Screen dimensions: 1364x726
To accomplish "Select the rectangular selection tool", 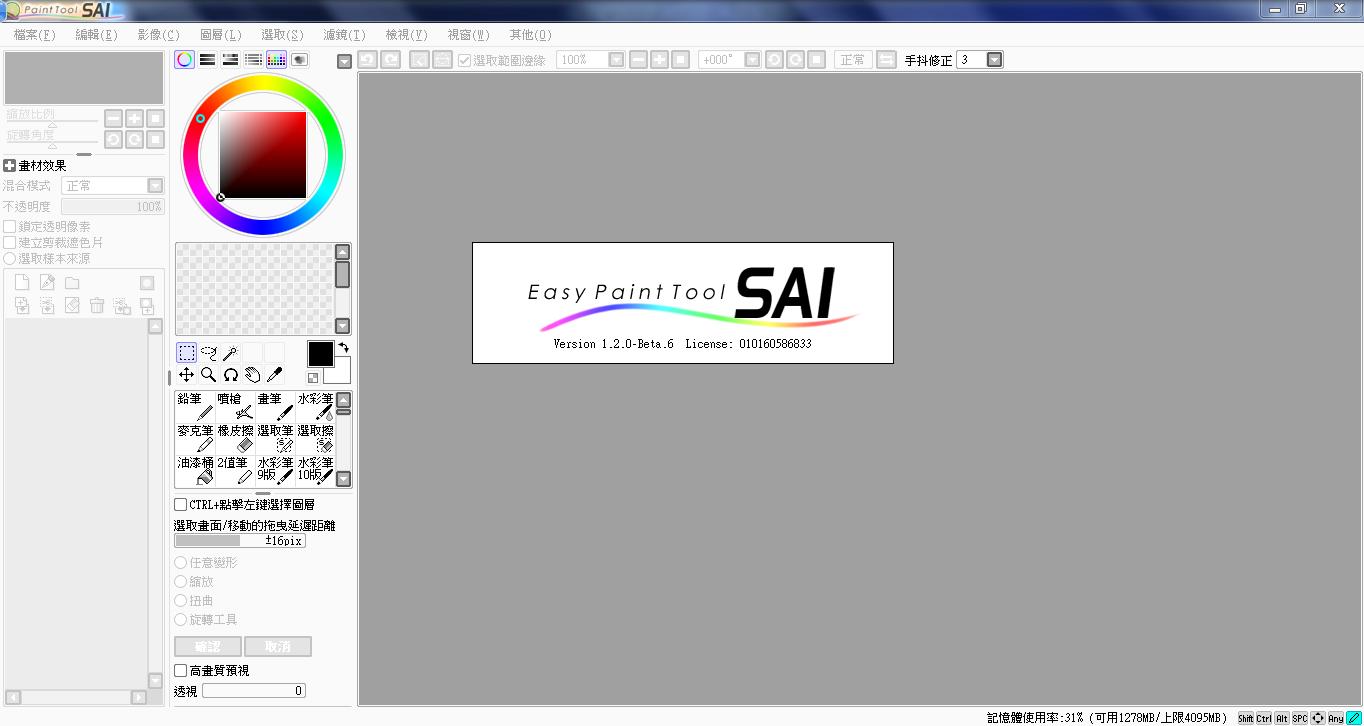I will [x=187, y=352].
